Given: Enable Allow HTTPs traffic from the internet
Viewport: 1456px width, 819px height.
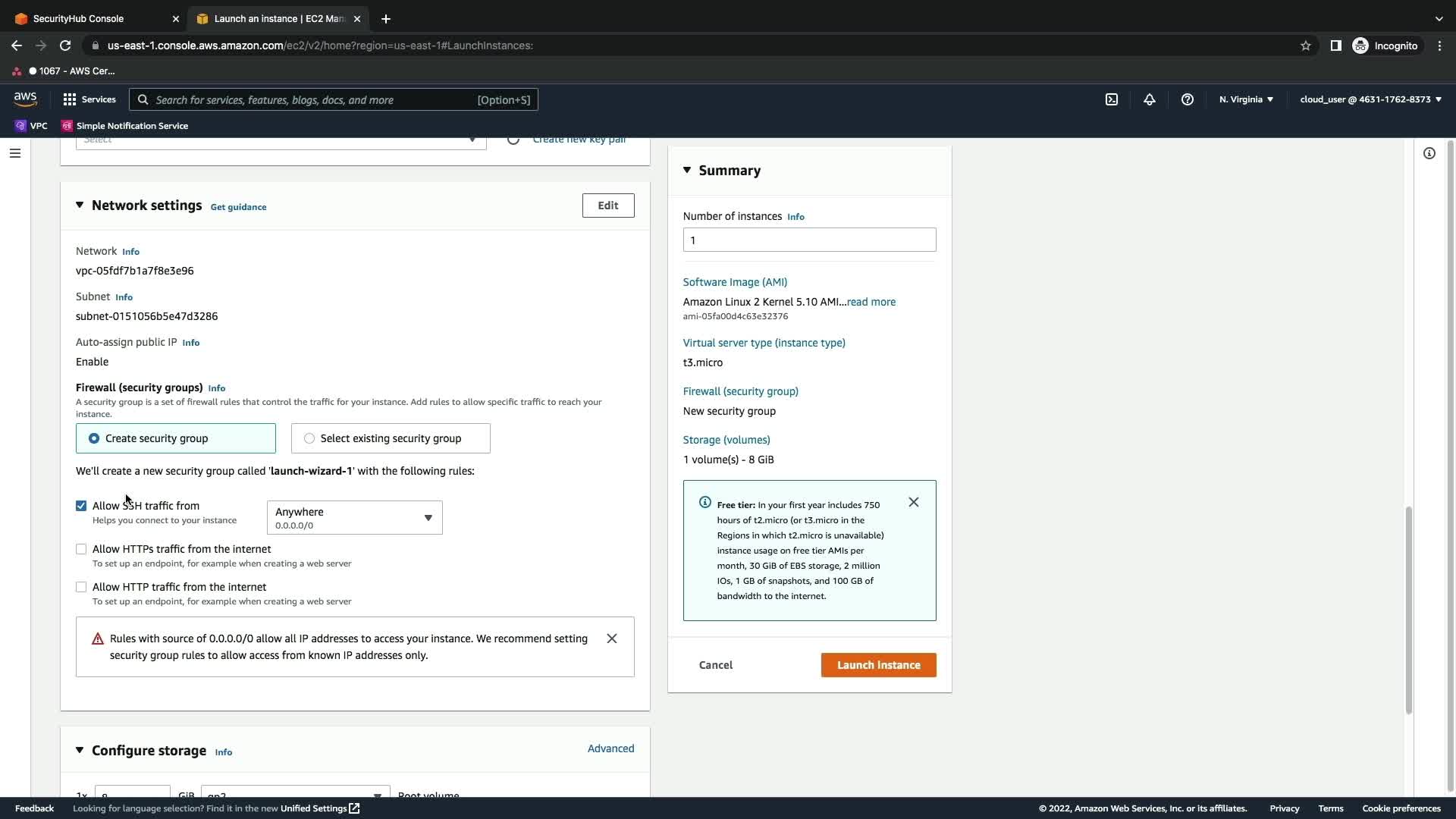Looking at the screenshot, I should 81,549.
